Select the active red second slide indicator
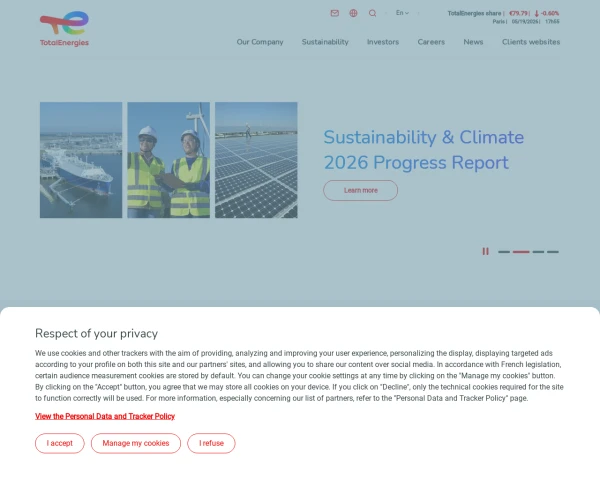 521,252
